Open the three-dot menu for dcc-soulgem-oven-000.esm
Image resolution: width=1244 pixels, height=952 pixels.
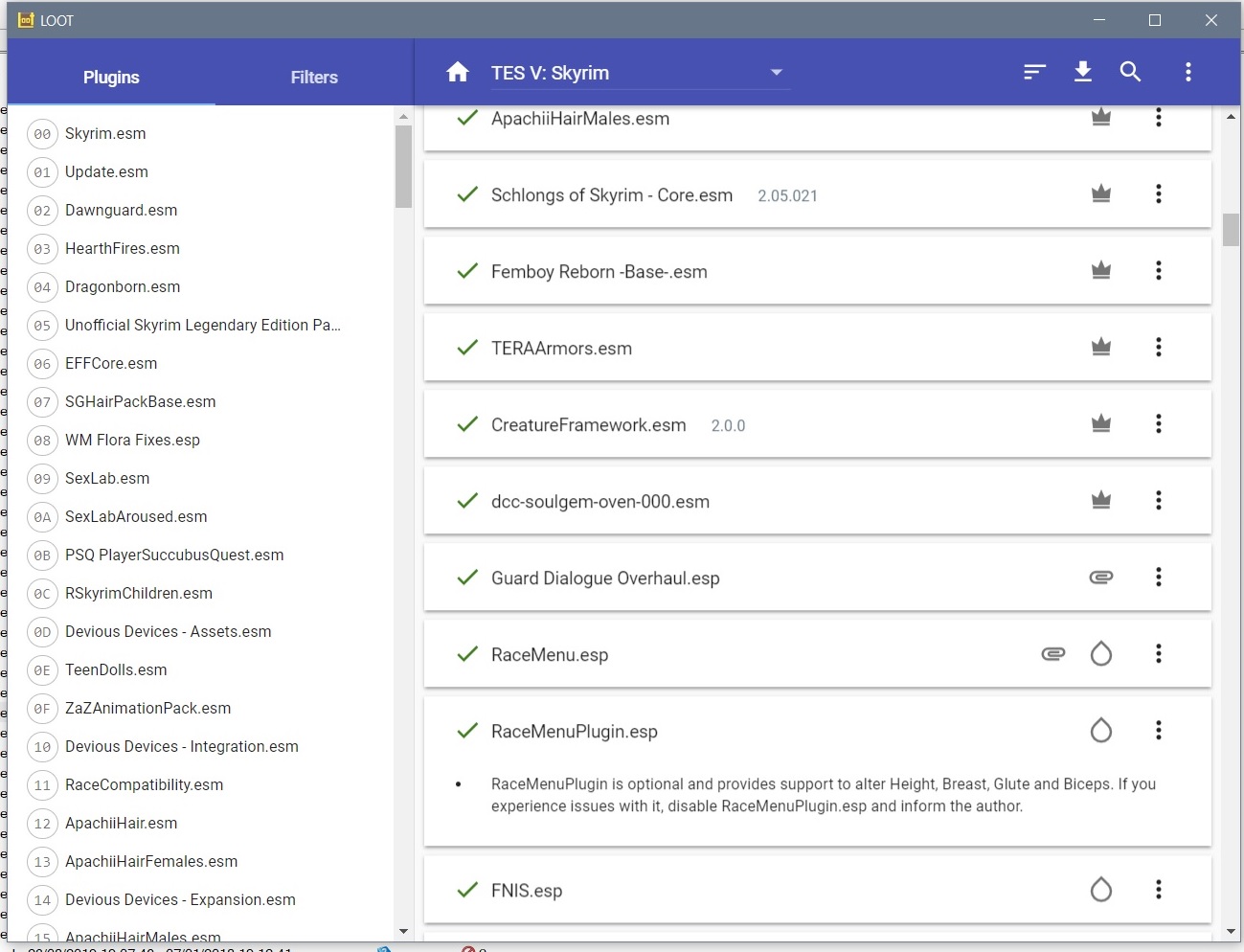(1159, 500)
